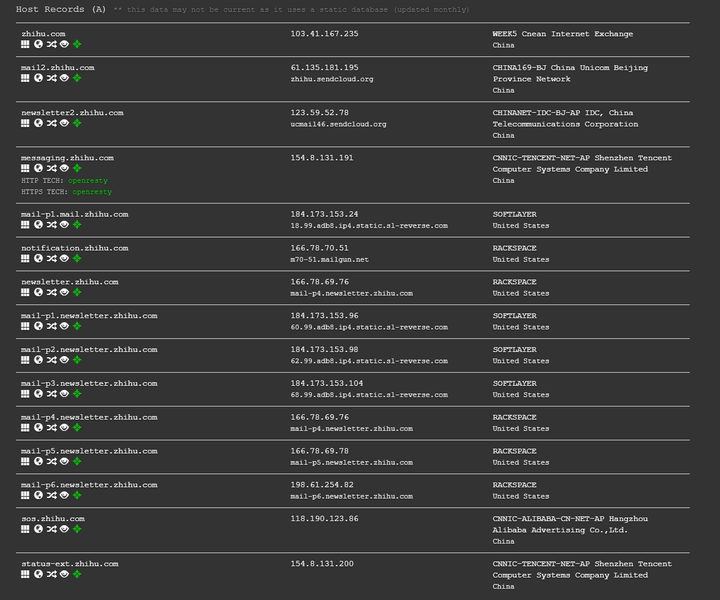Click the eye icon under mail-p6.newsletter.zhihu.com

tap(64, 495)
